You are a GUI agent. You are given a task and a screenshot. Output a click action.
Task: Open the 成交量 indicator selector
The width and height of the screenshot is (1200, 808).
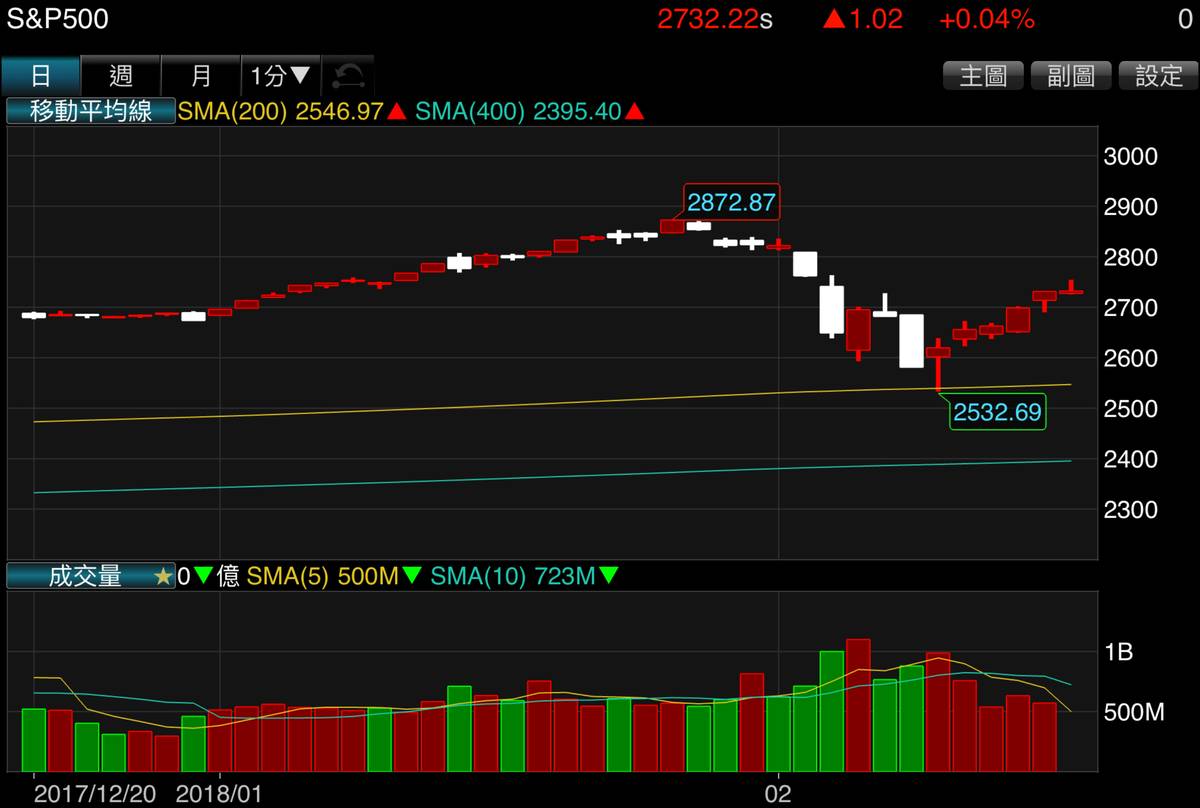pyautogui.click(x=85, y=577)
